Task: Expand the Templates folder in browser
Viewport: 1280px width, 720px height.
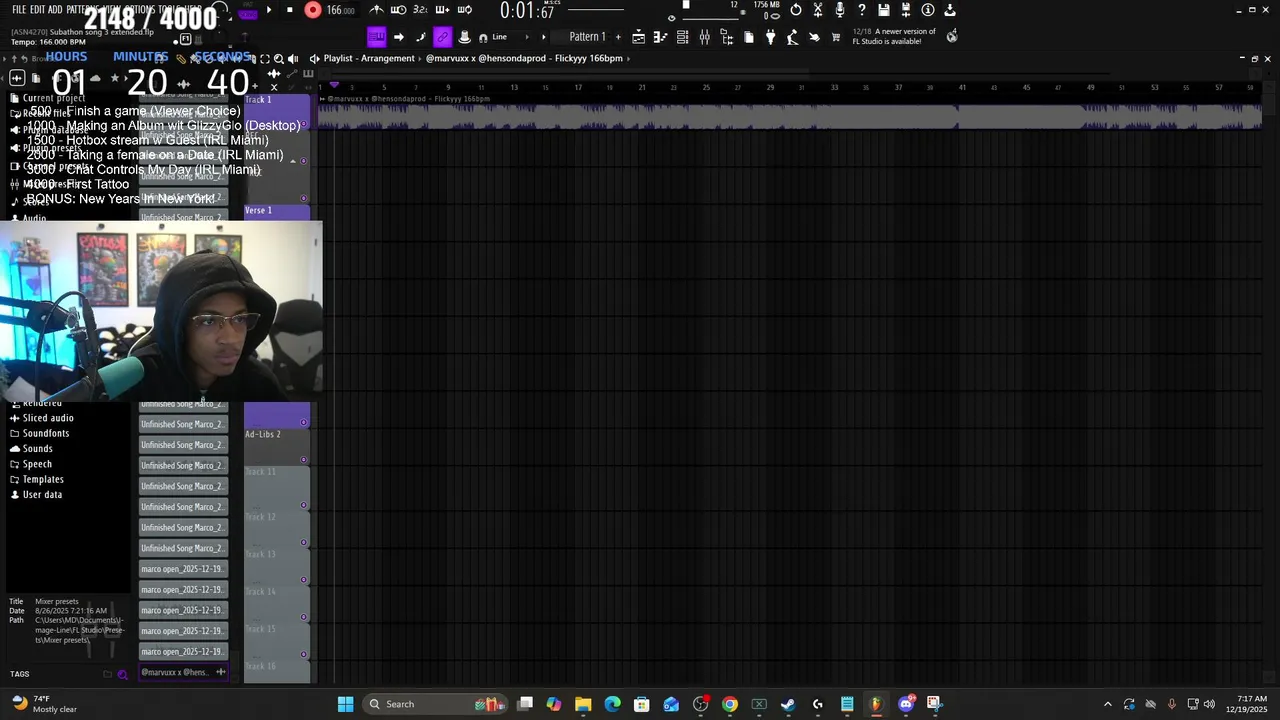Action: pos(43,479)
